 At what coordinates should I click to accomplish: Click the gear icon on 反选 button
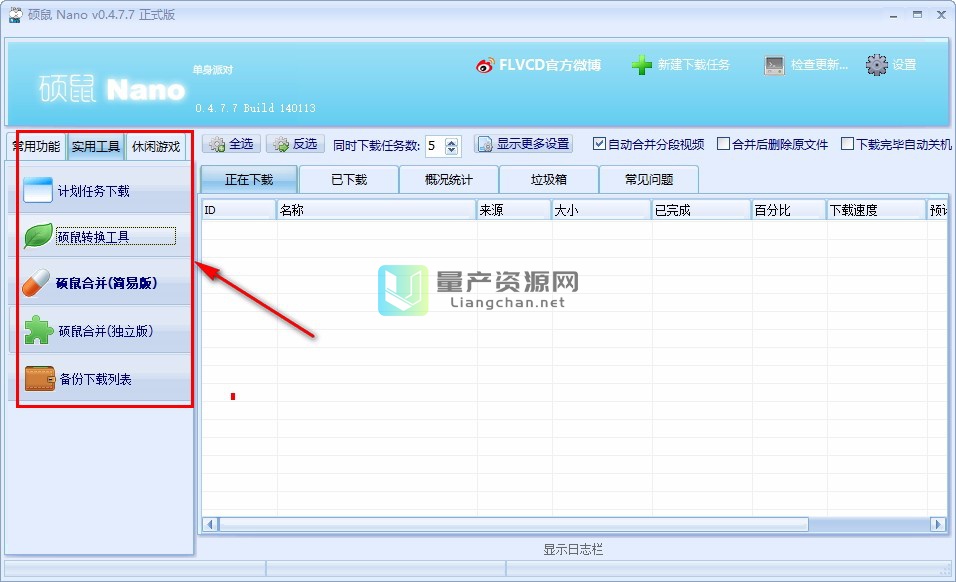281,144
